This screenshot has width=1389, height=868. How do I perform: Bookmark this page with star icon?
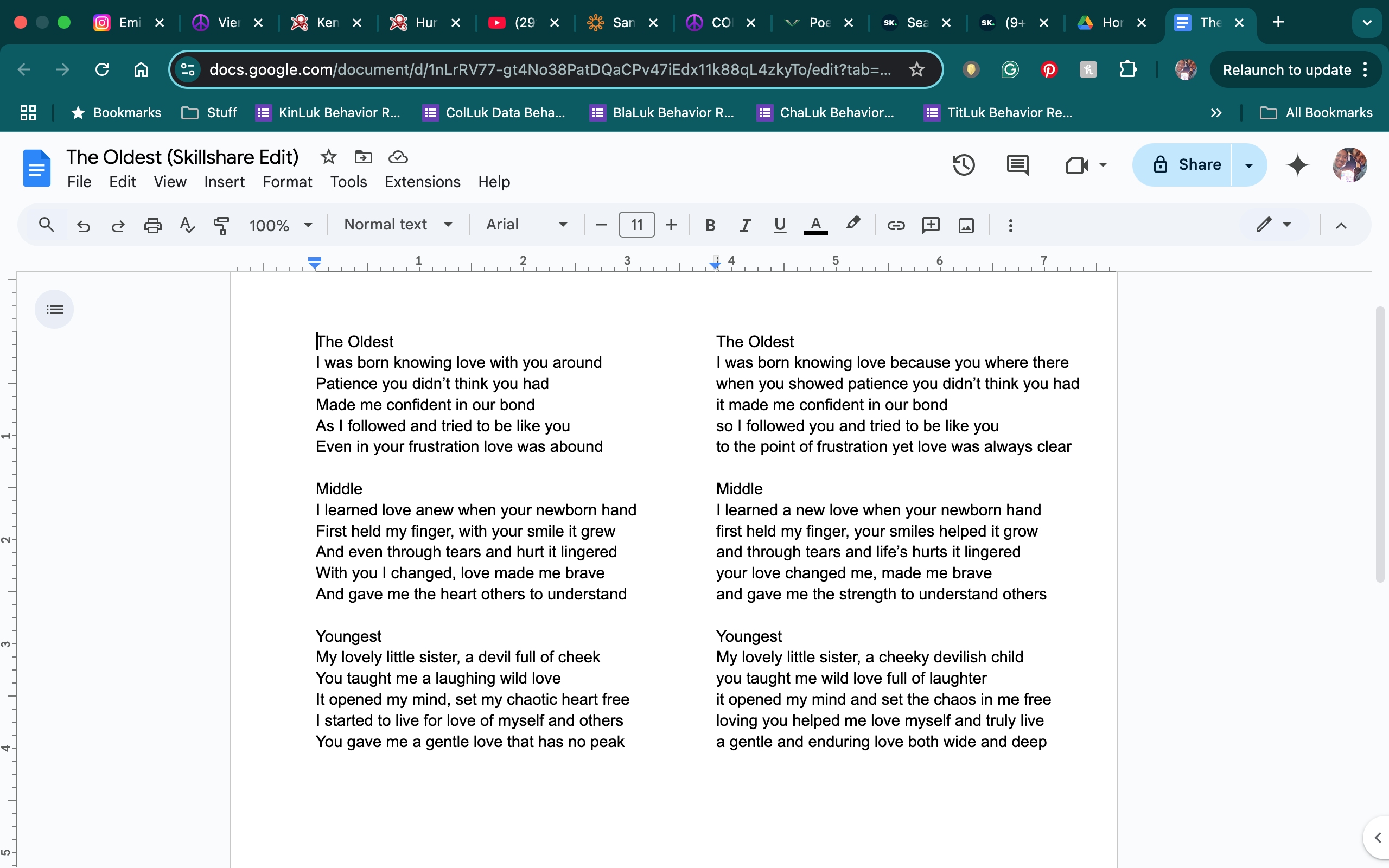[916, 69]
